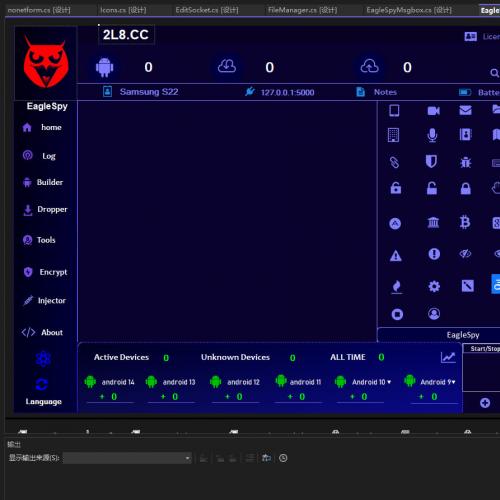The height and width of the screenshot is (500, 500).
Task: Click the crossed-out eye icon
Action: coord(465,254)
